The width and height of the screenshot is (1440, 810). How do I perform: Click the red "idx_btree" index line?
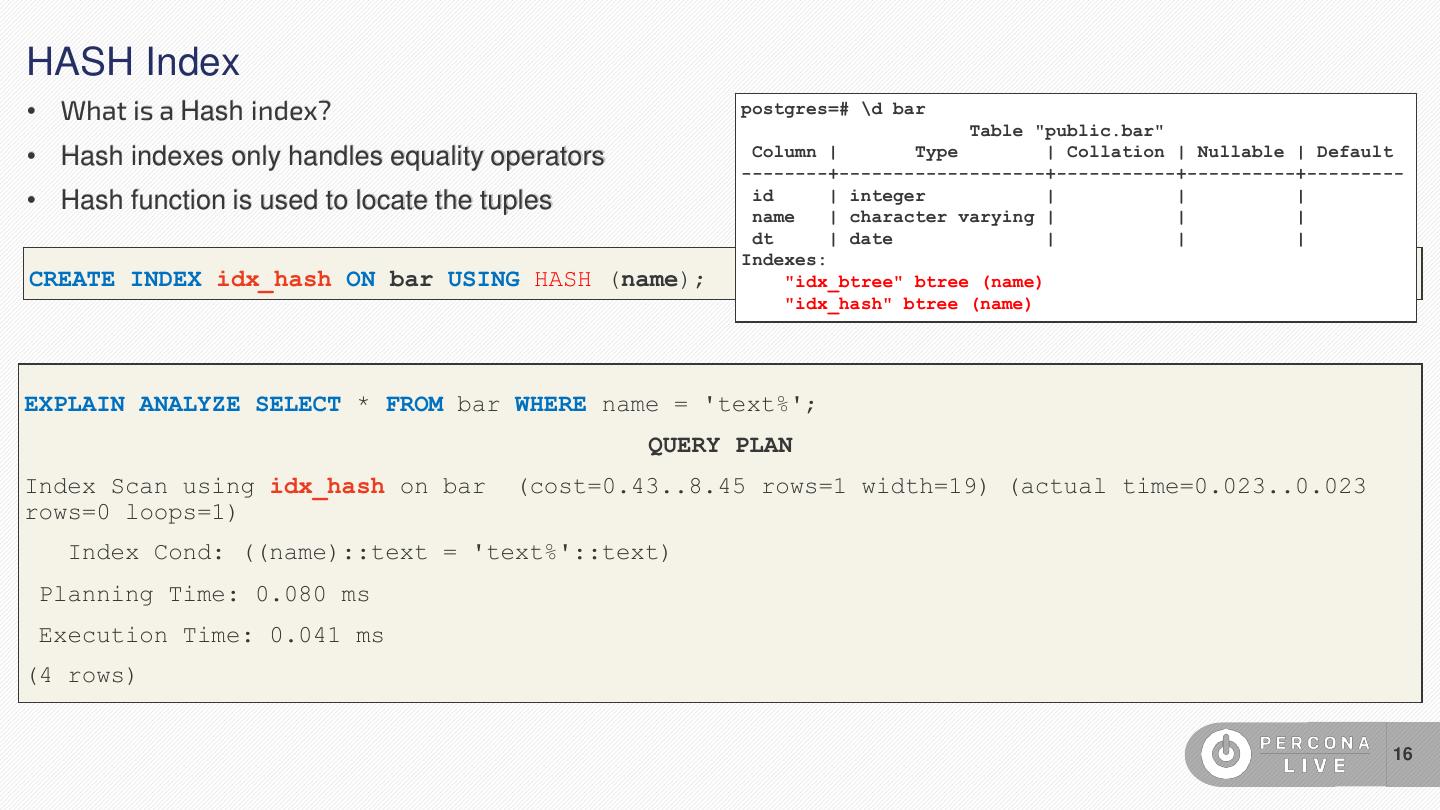[x=913, y=282]
